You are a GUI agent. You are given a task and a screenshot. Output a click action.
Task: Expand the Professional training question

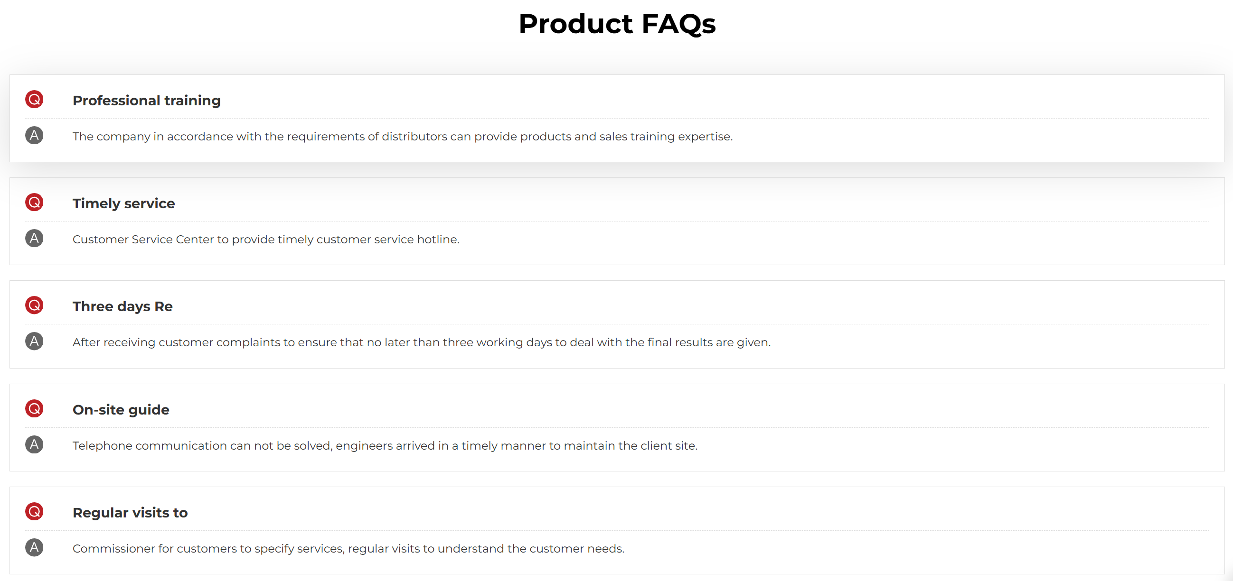(146, 101)
